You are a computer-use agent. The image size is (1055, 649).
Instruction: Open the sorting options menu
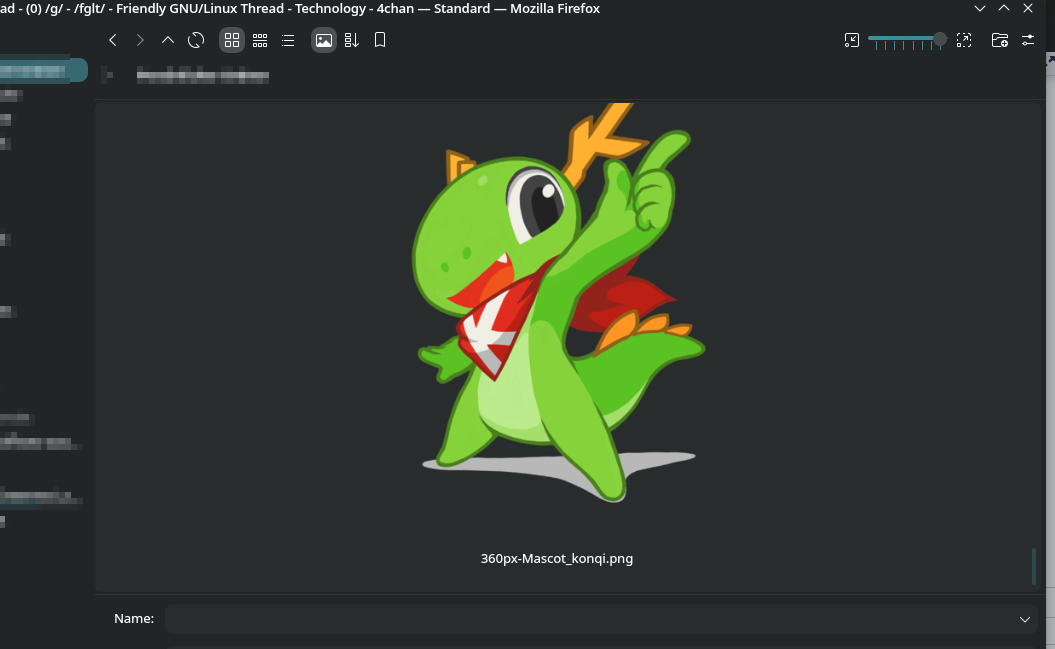(x=351, y=40)
